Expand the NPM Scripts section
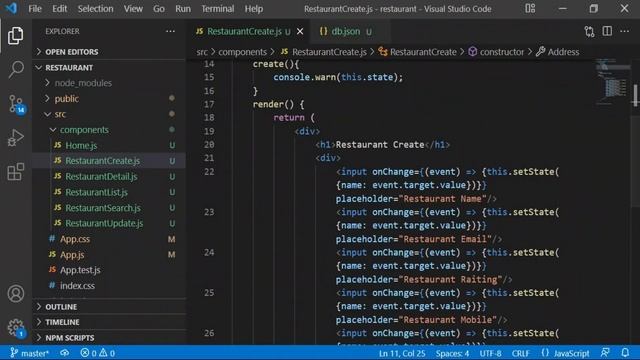Viewport: 640px width, 360px height. click(109, 338)
